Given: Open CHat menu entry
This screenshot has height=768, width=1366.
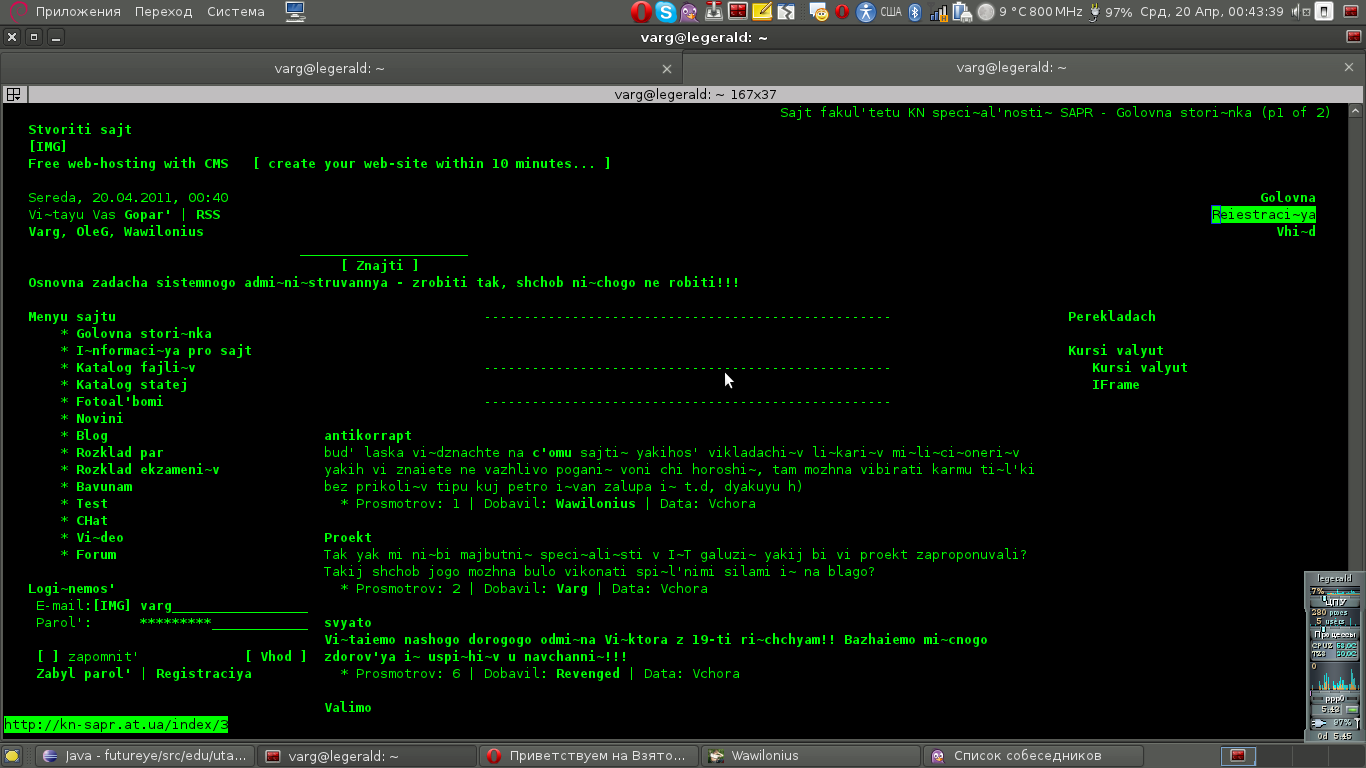Looking at the screenshot, I should [x=92, y=521].
